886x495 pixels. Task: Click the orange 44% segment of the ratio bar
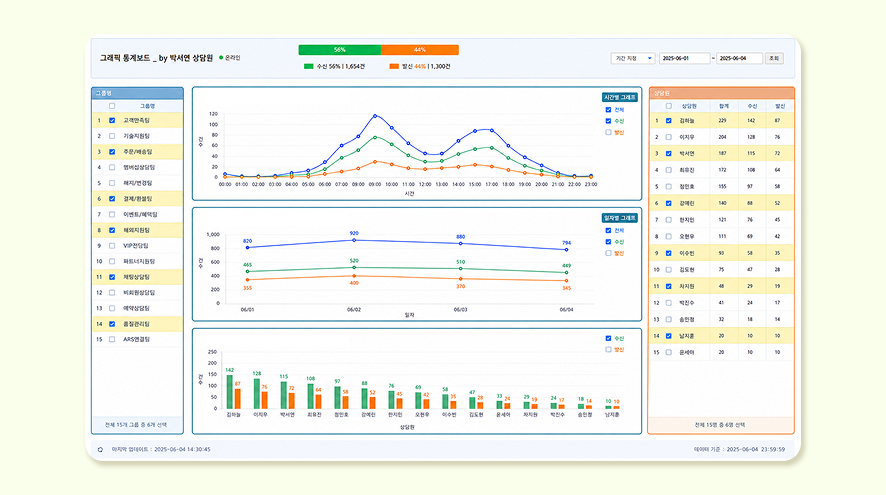click(420, 50)
